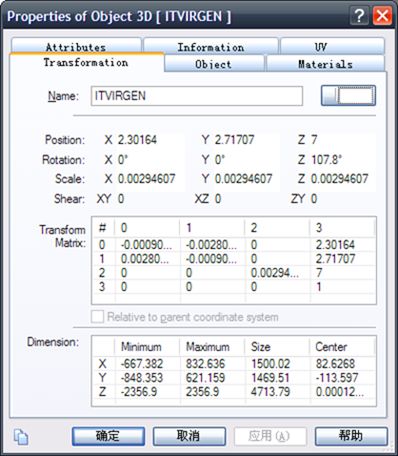
Task: Click the 应用 (A) apply button
Action: coord(270,436)
